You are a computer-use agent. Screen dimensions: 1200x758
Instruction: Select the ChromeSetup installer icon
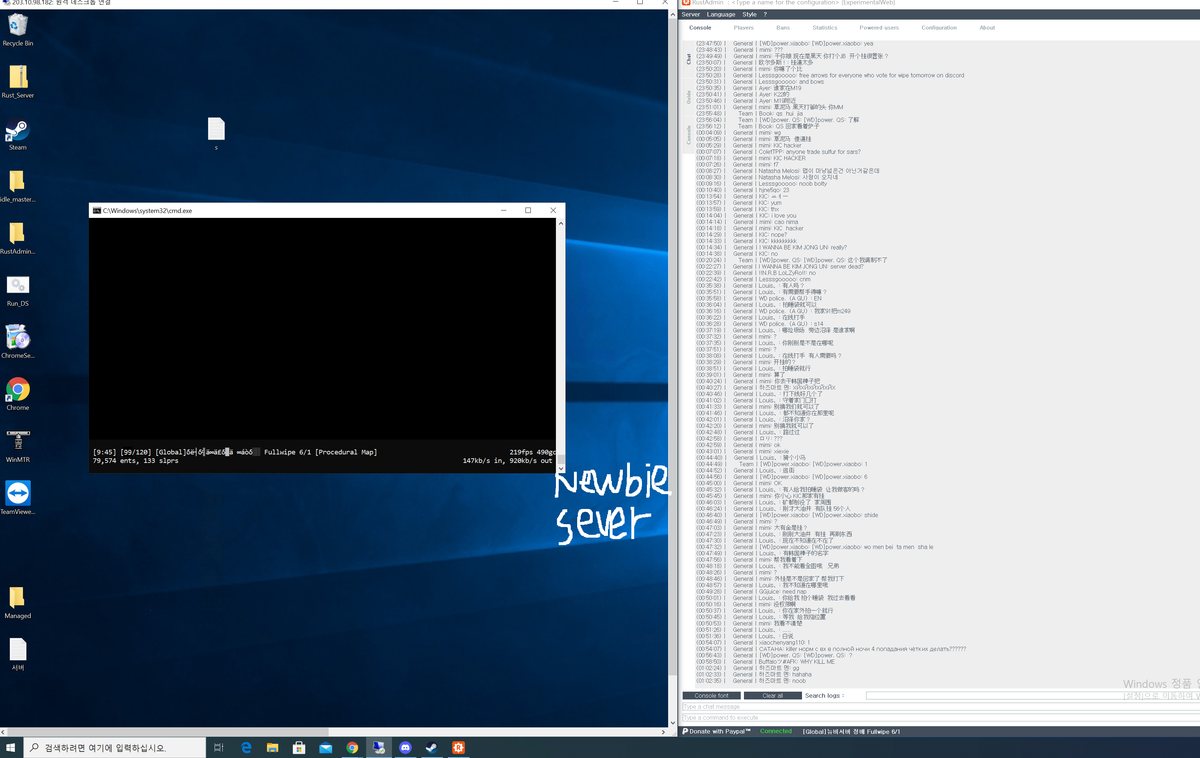[x=17, y=342]
